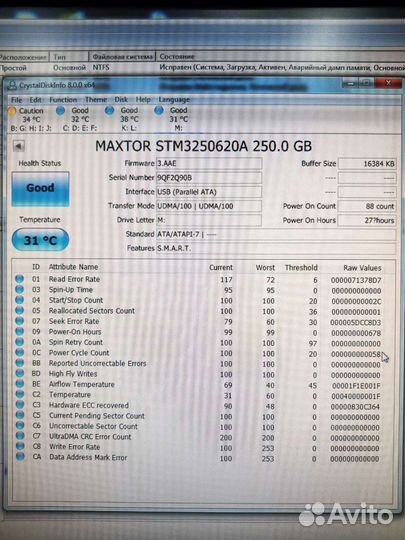Click status icon for Current Pending Sector Count
This screenshot has height=540, width=405.
[x=20, y=416]
